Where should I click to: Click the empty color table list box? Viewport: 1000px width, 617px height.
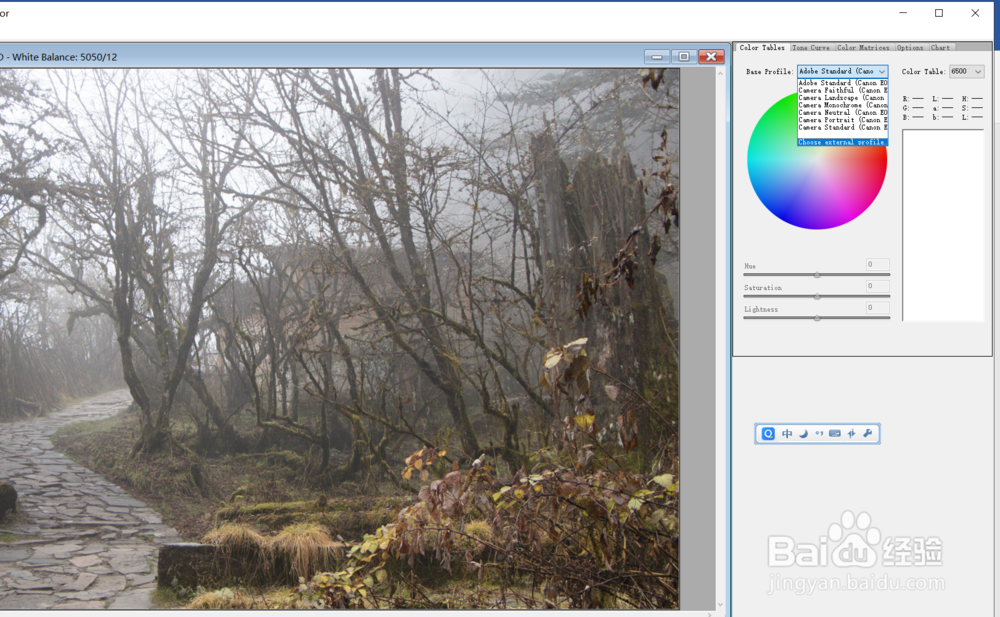943,225
